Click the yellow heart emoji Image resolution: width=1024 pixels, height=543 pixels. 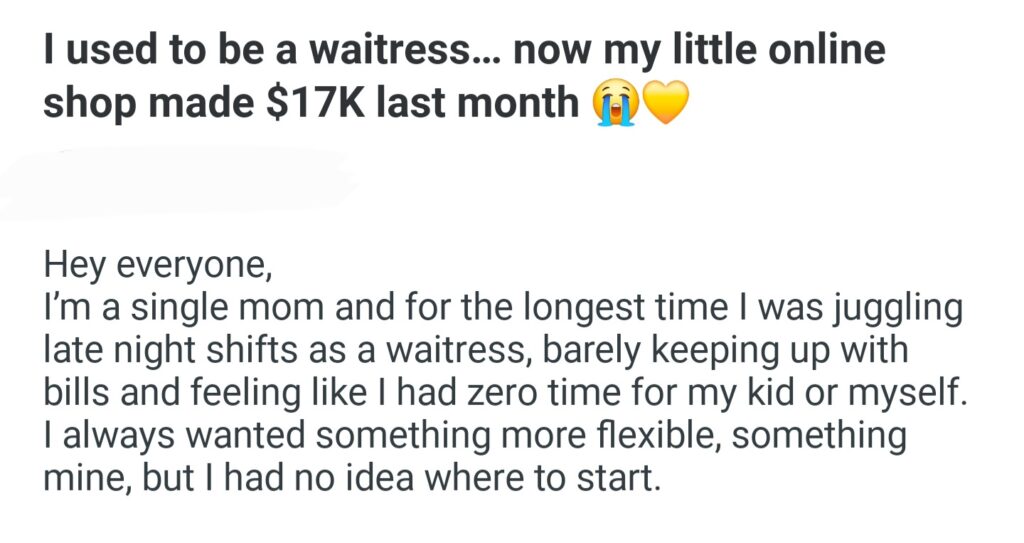click(666, 103)
